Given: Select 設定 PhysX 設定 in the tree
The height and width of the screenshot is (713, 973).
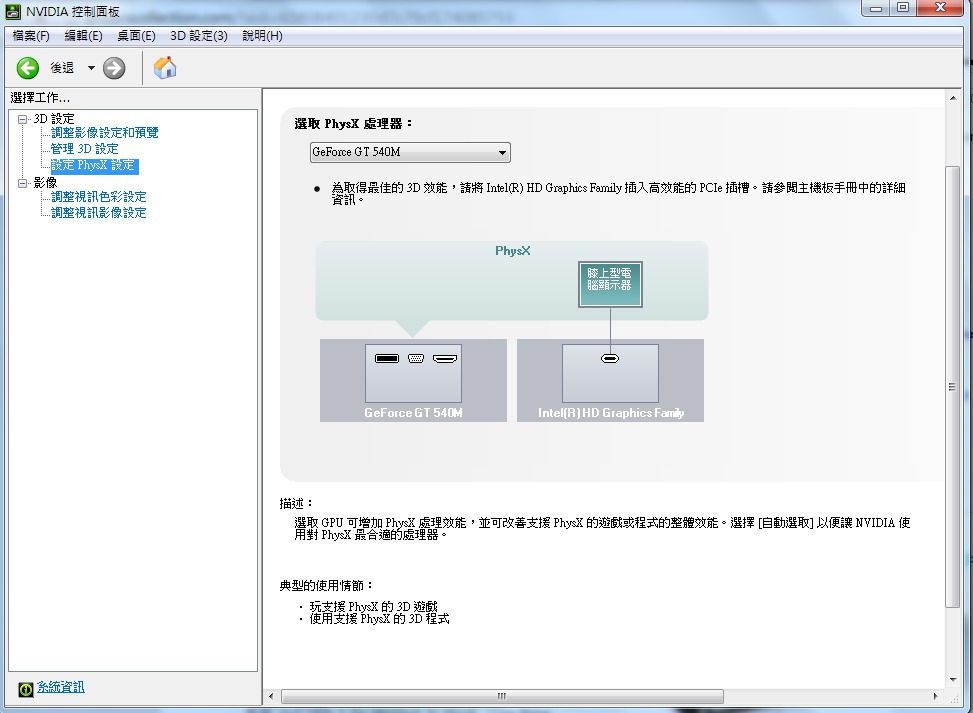Looking at the screenshot, I should click(94, 165).
